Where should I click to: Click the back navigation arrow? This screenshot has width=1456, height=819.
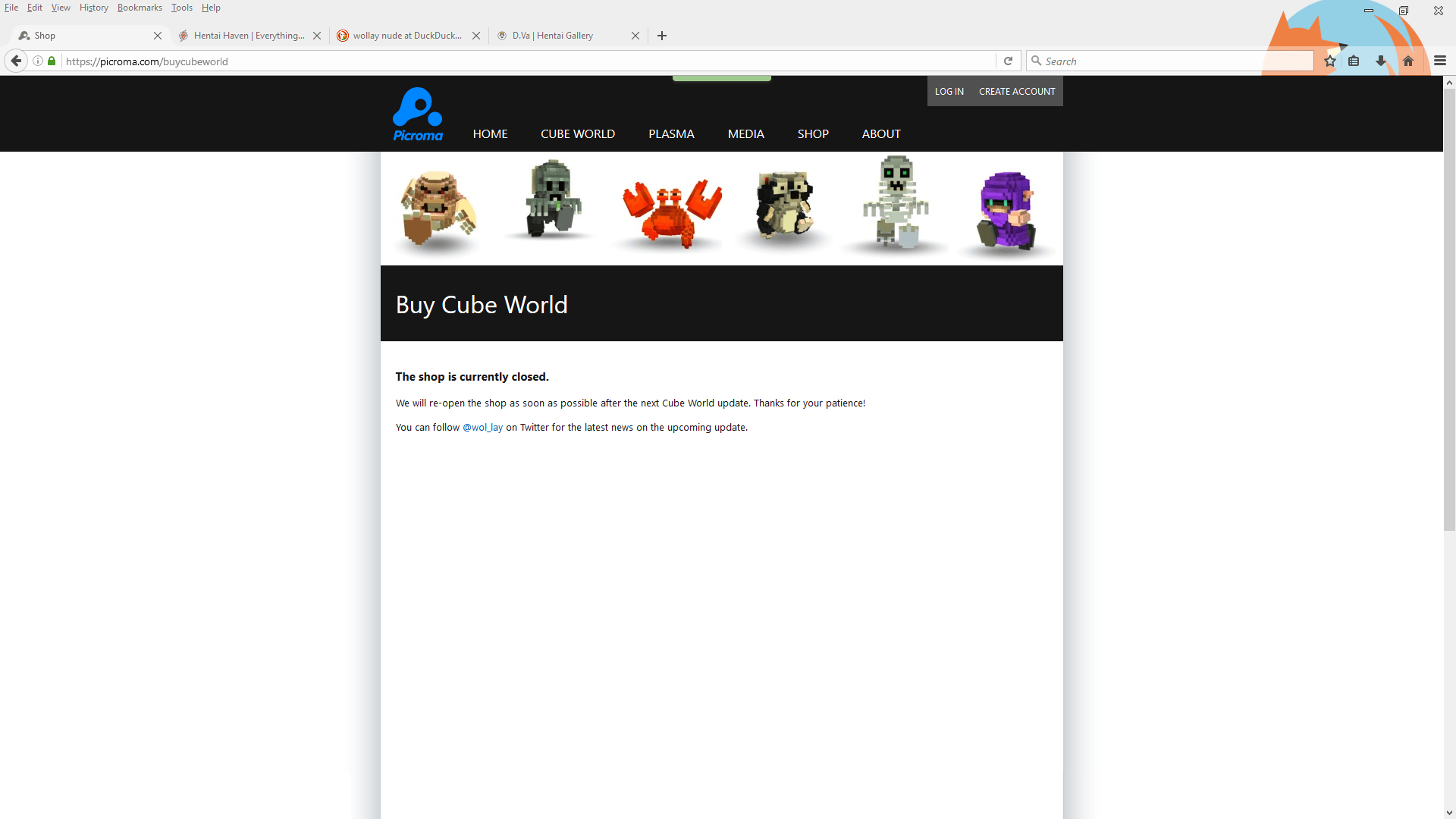coord(16,61)
